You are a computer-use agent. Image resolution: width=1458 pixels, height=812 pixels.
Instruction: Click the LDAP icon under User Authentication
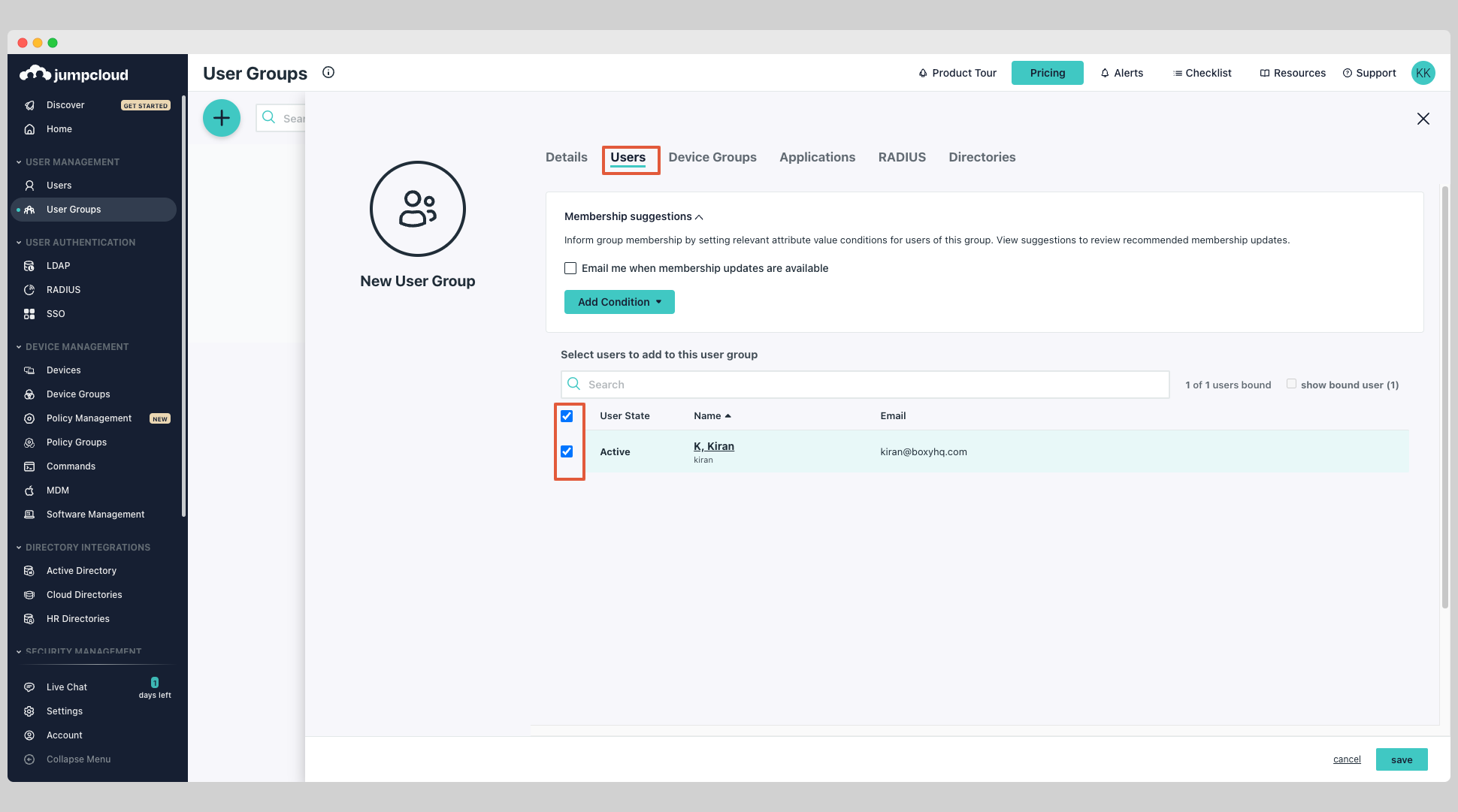pyautogui.click(x=29, y=265)
